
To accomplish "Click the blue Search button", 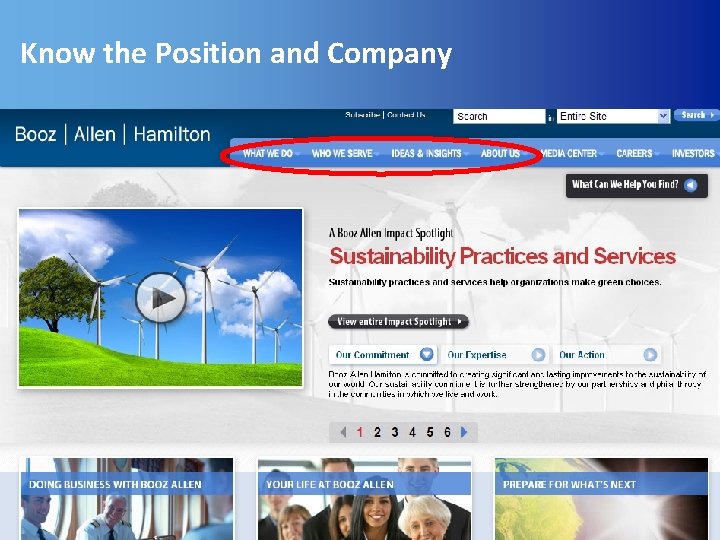I will tap(696, 115).
